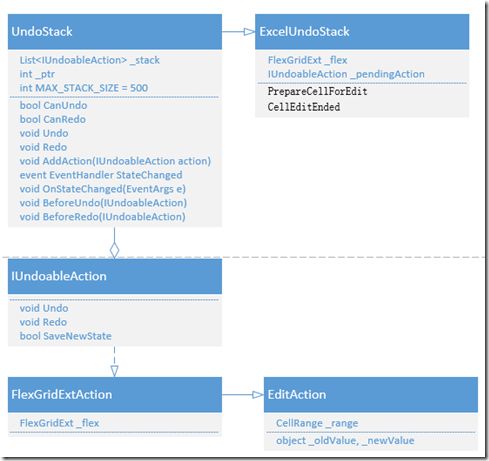Click void BeforeRedo(IUndoableAction)
This screenshot has width=489, height=461.
102,217
